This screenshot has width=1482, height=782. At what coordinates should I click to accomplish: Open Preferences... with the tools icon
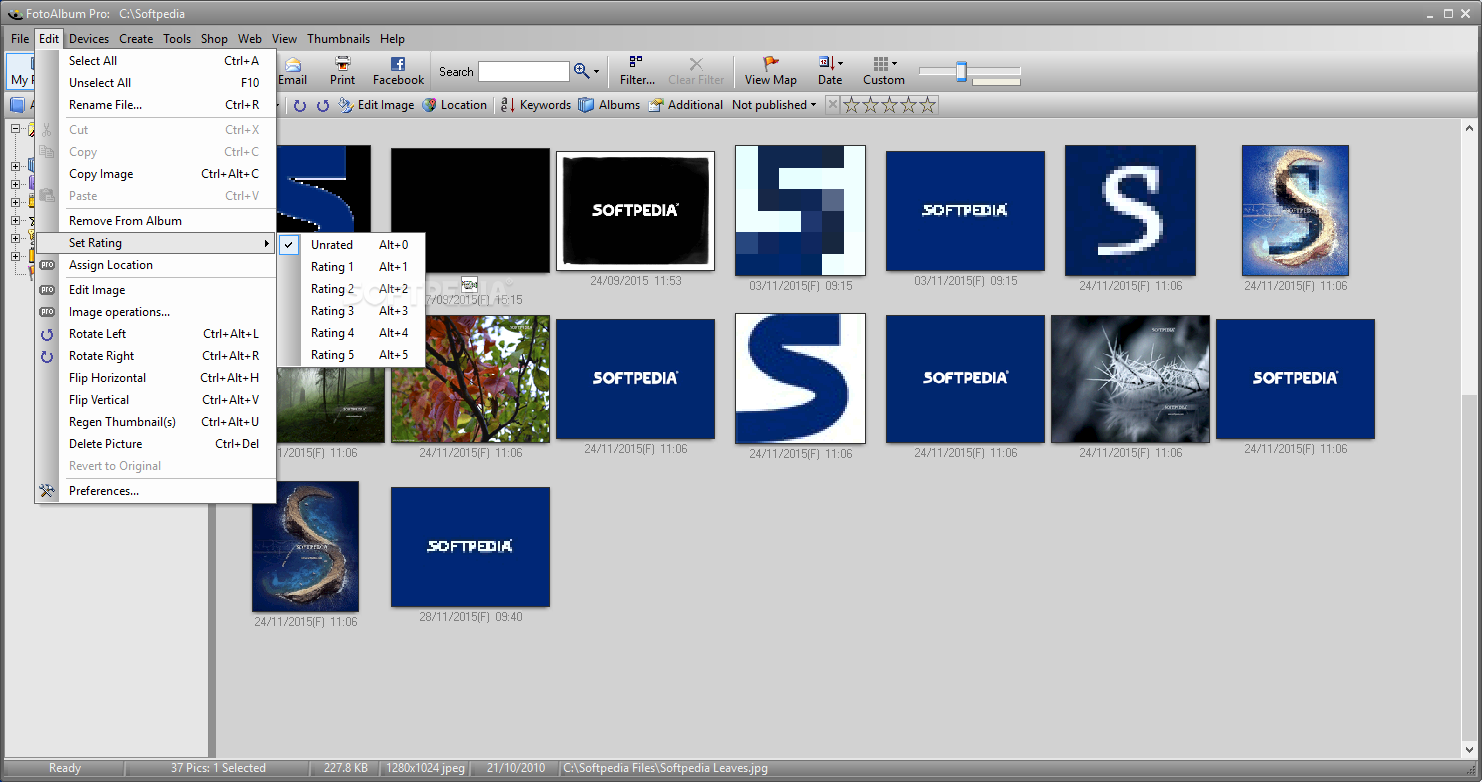tap(155, 491)
